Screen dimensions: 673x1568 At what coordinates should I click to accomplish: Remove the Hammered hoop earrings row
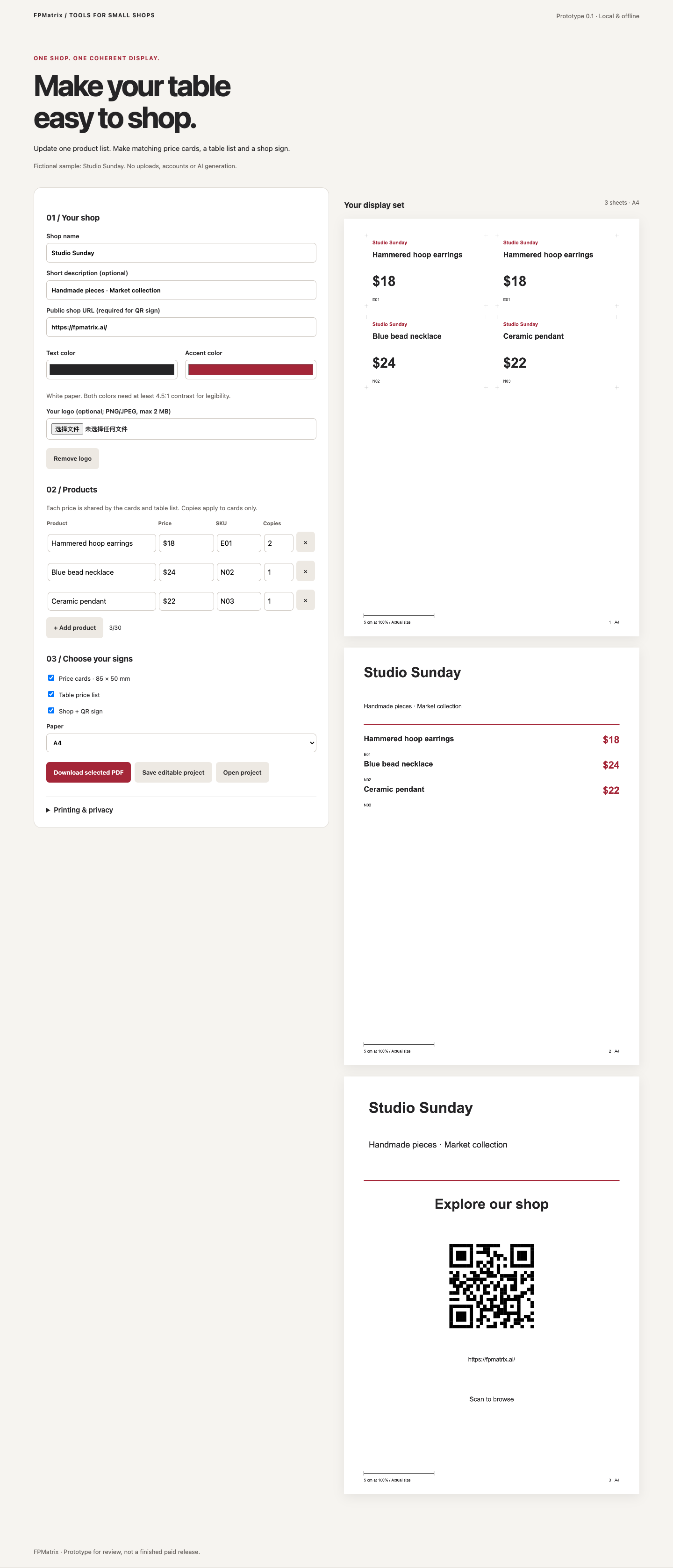305,542
